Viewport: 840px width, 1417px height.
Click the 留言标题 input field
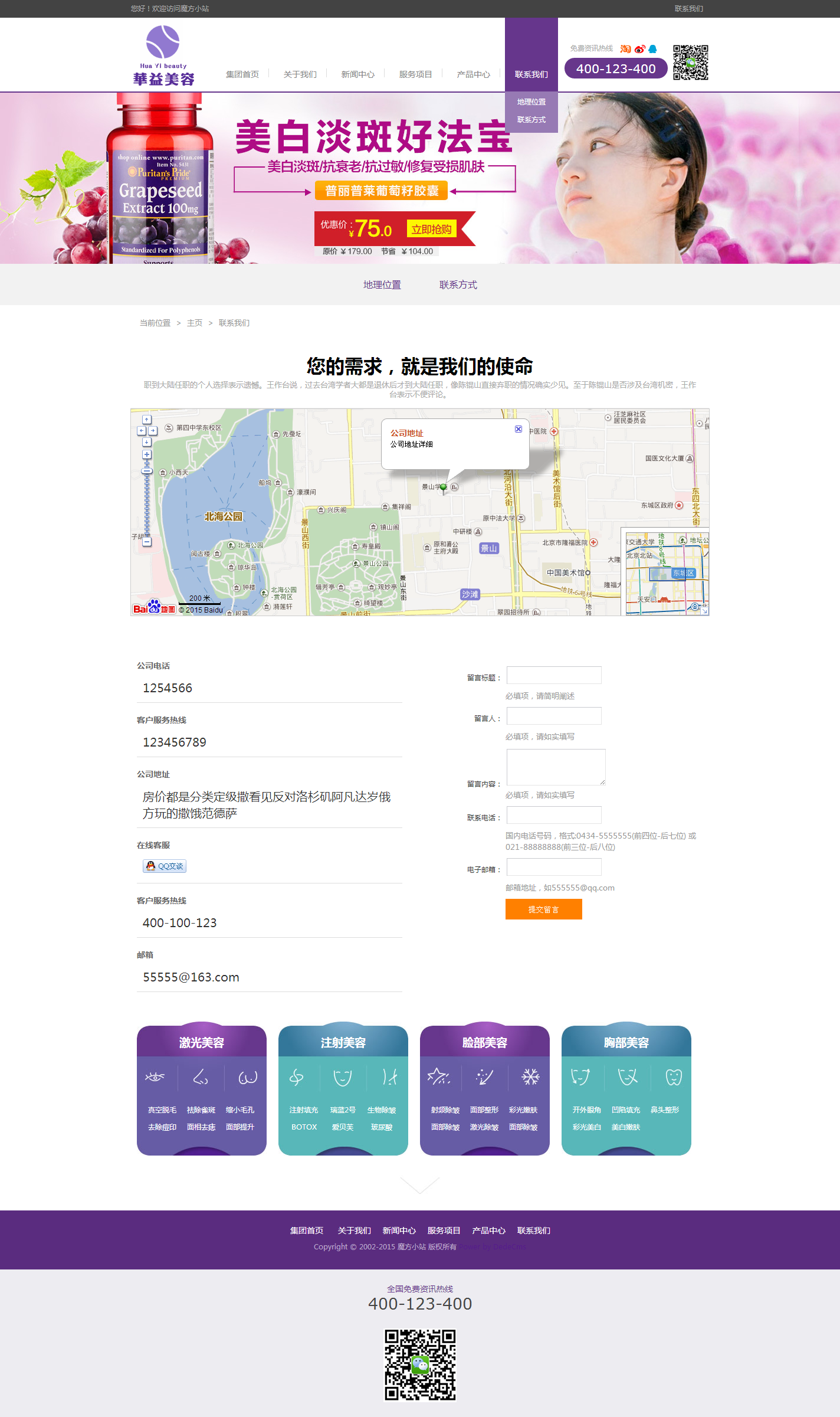click(554, 675)
